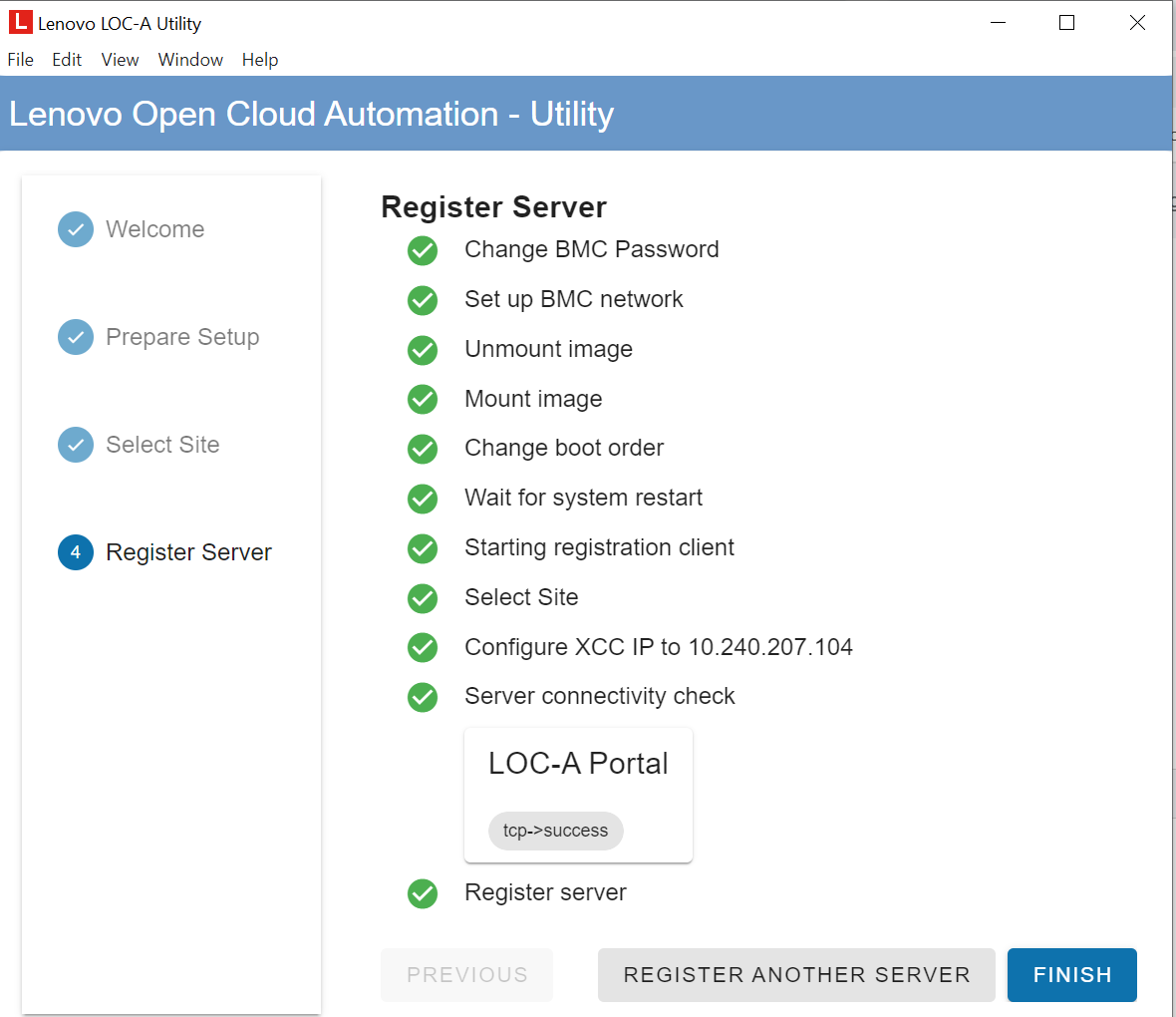Viewport: 1176px width, 1017px height.
Task: Click the Wait for system restart text
Action: point(583,498)
